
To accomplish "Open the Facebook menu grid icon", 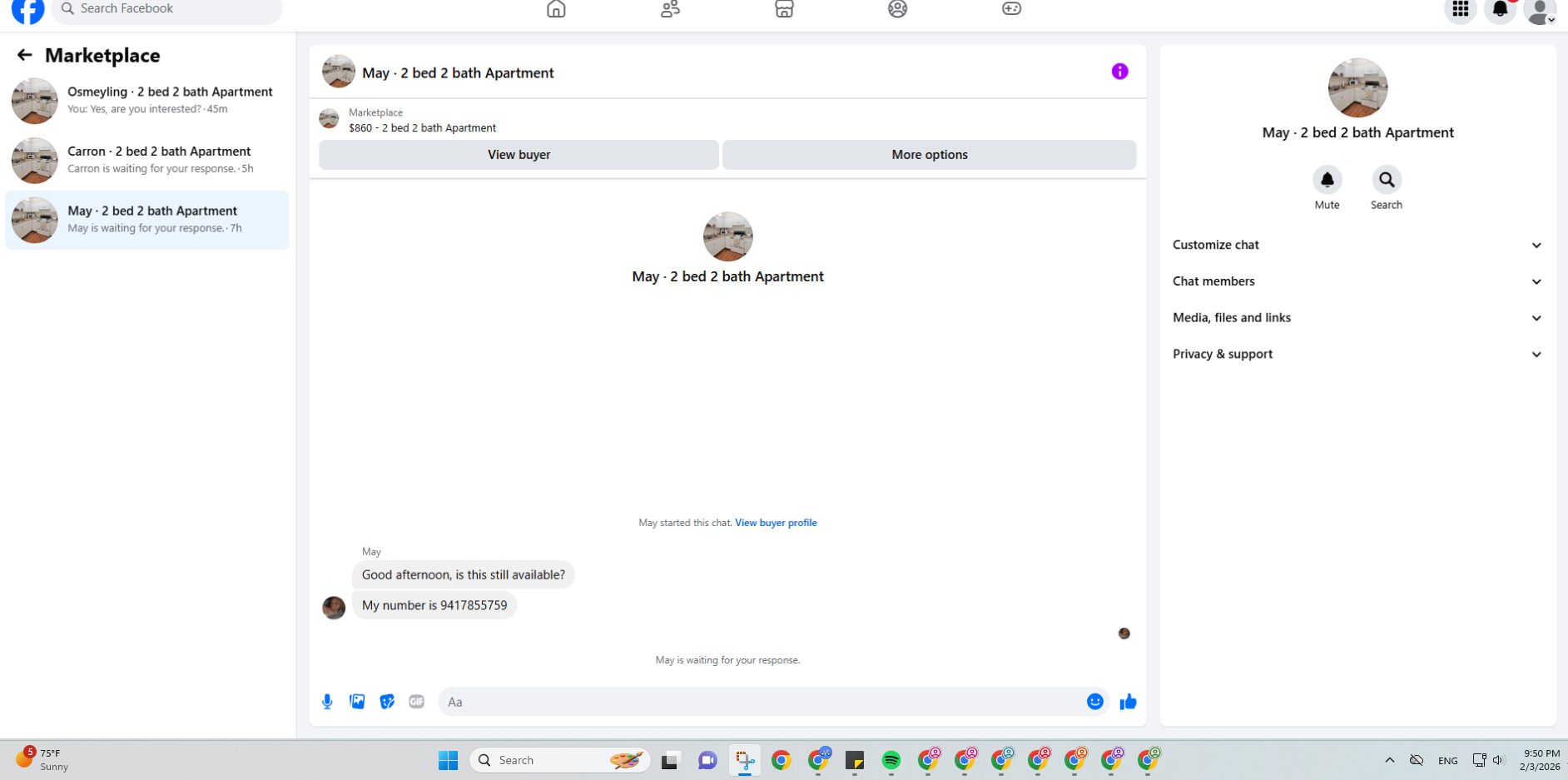I will (x=1460, y=9).
